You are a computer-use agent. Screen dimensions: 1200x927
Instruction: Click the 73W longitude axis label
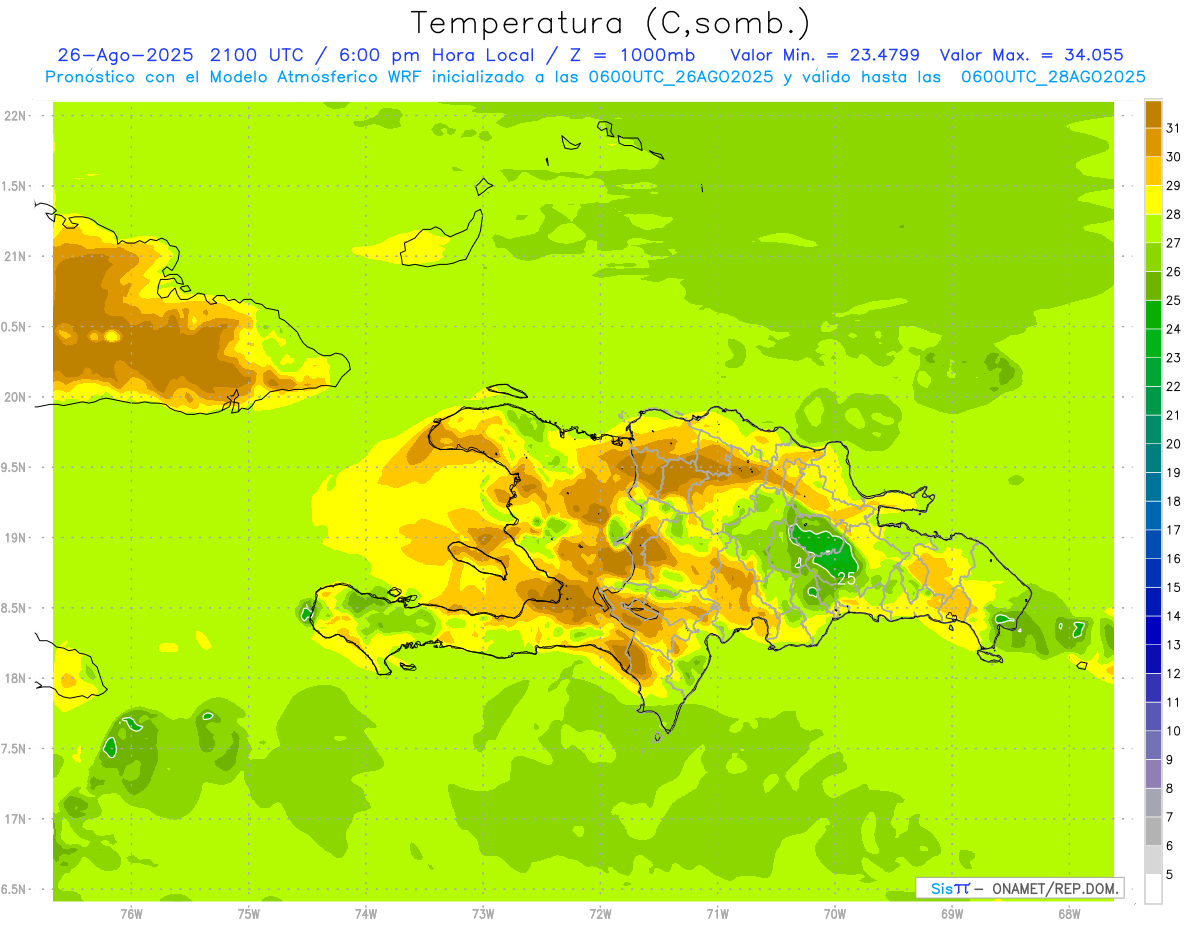click(482, 913)
